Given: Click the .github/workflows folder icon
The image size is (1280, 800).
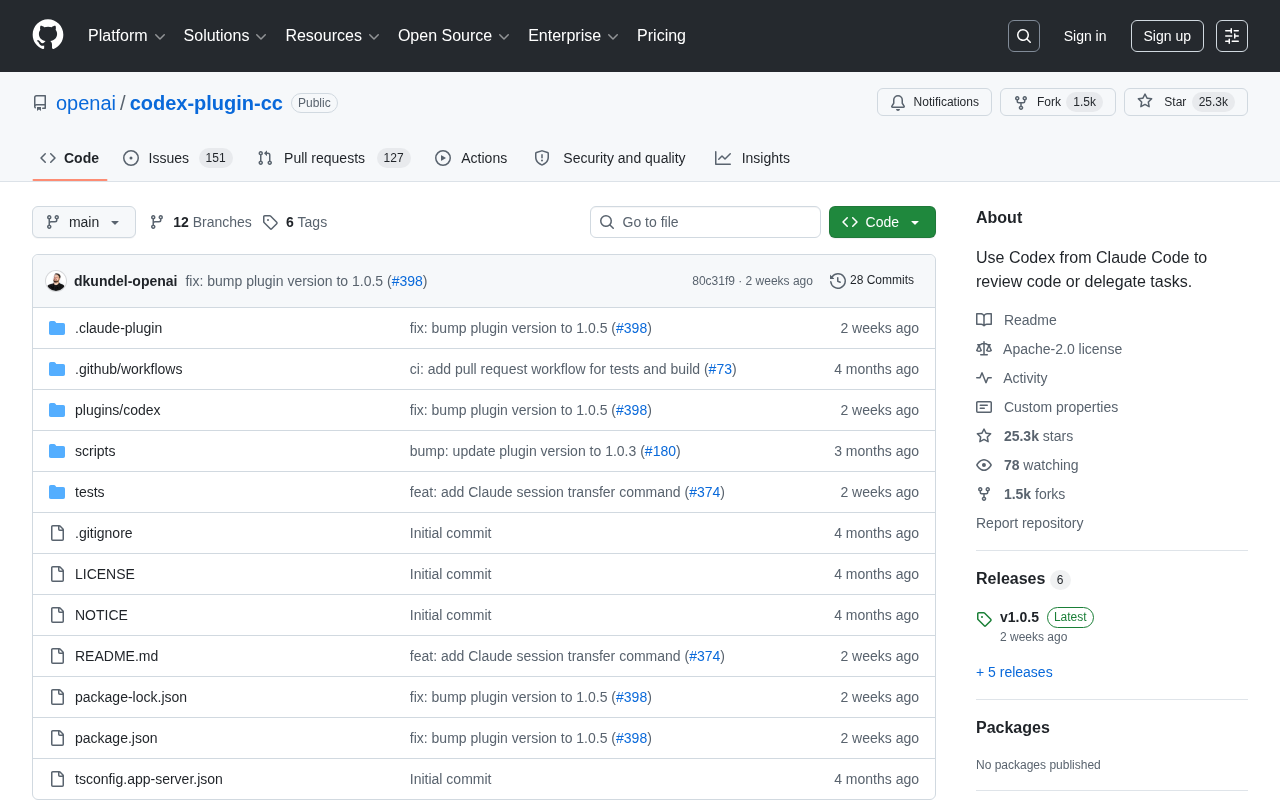Looking at the screenshot, I should 57,369.
